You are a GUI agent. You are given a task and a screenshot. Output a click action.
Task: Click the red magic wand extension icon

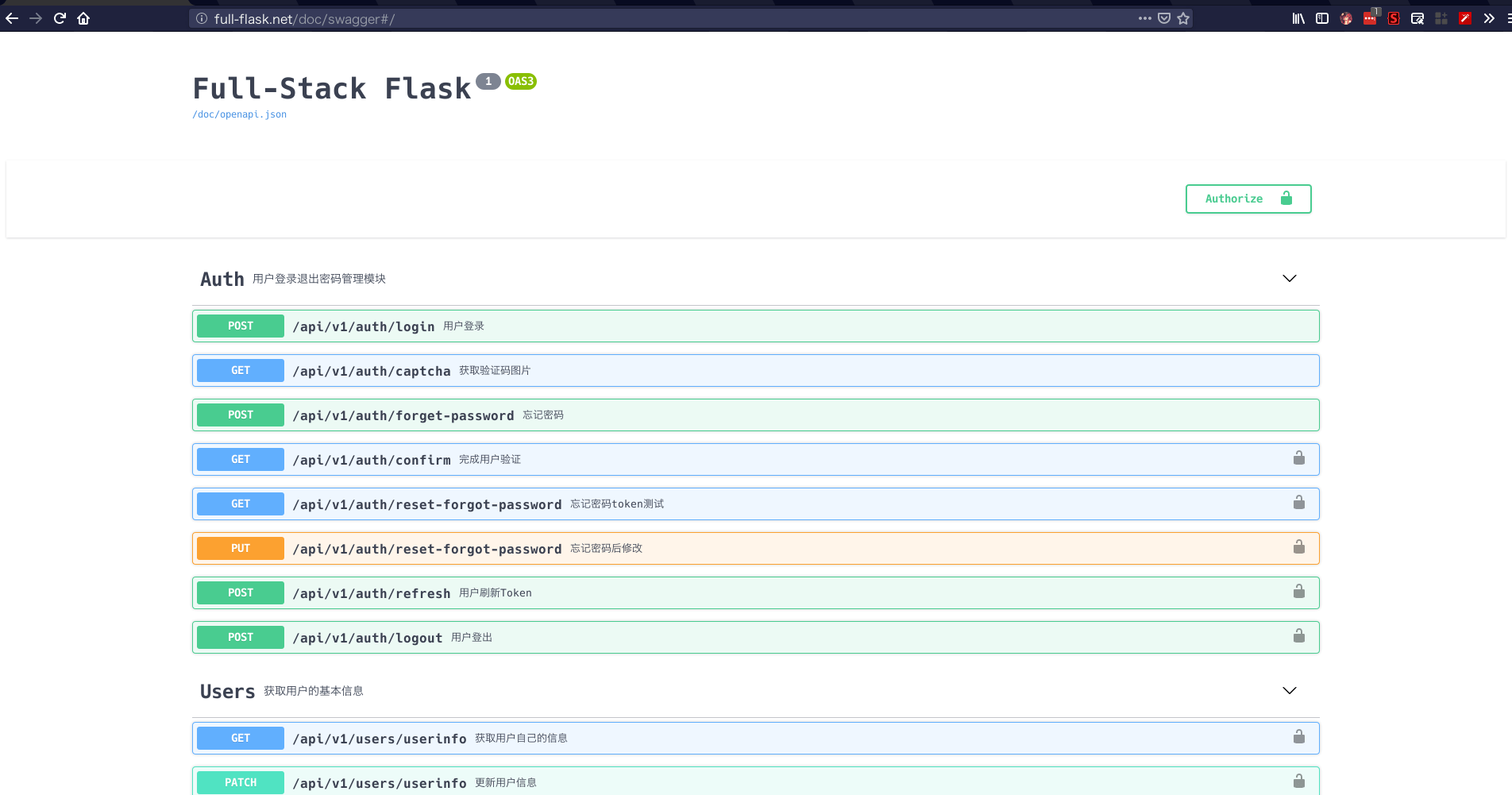(1465, 17)
